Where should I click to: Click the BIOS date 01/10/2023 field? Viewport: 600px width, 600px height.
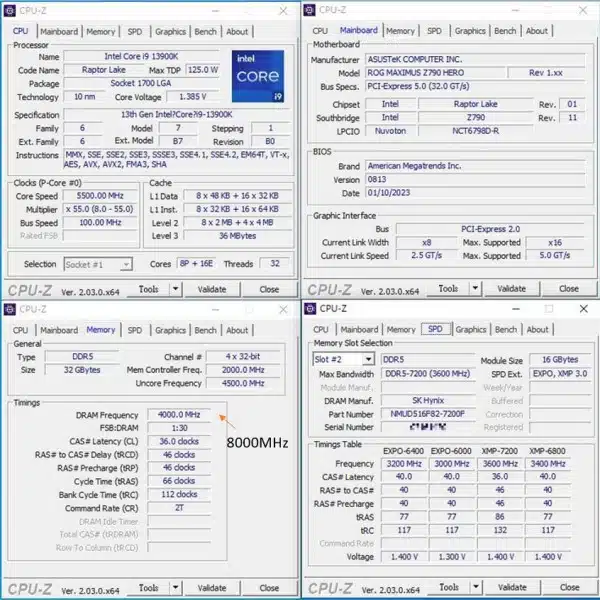tap(475, 193)
